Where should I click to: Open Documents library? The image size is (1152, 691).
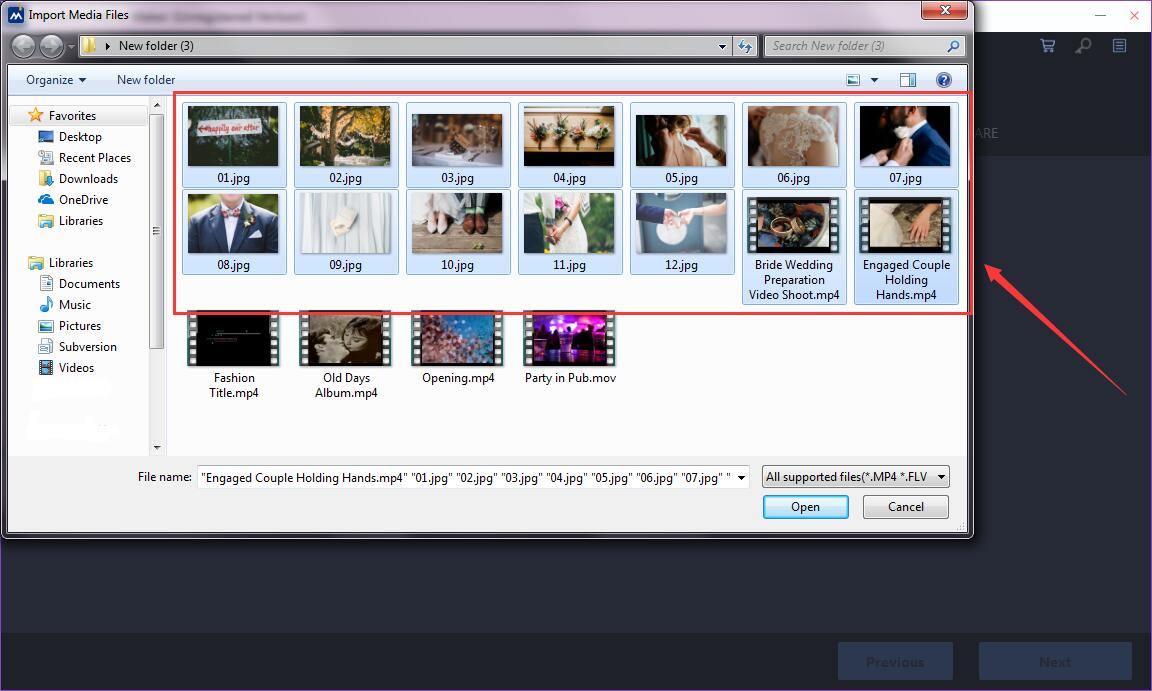click(x=79, y=283)
